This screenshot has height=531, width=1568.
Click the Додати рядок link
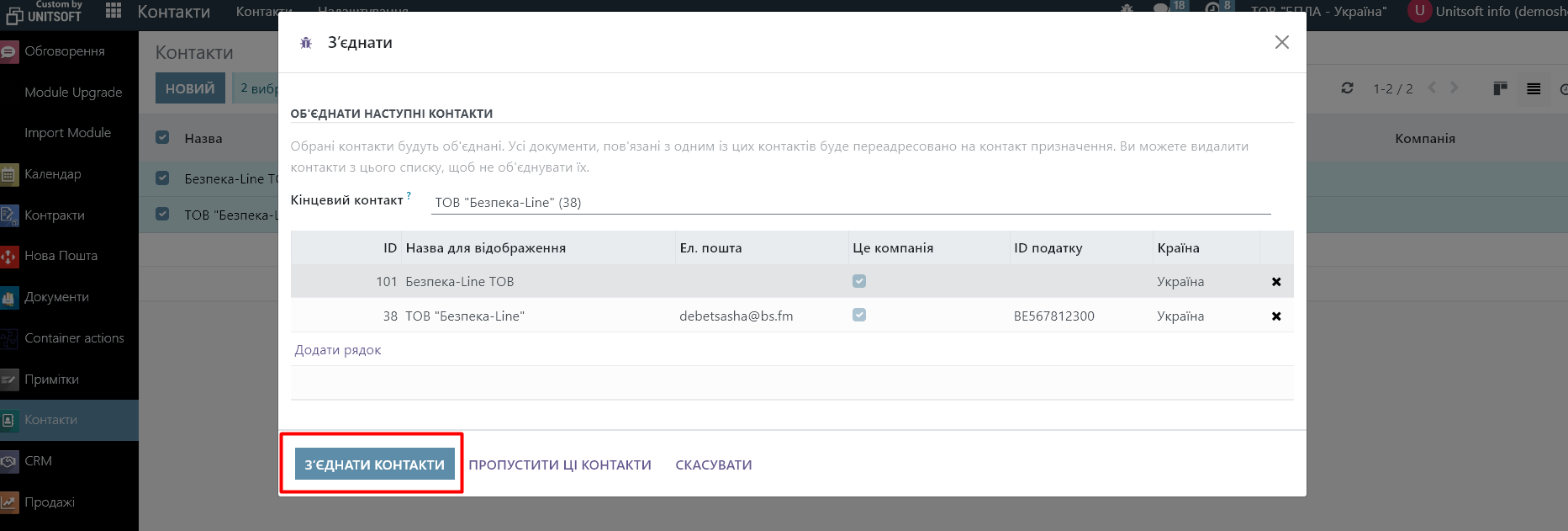[337, 350]
